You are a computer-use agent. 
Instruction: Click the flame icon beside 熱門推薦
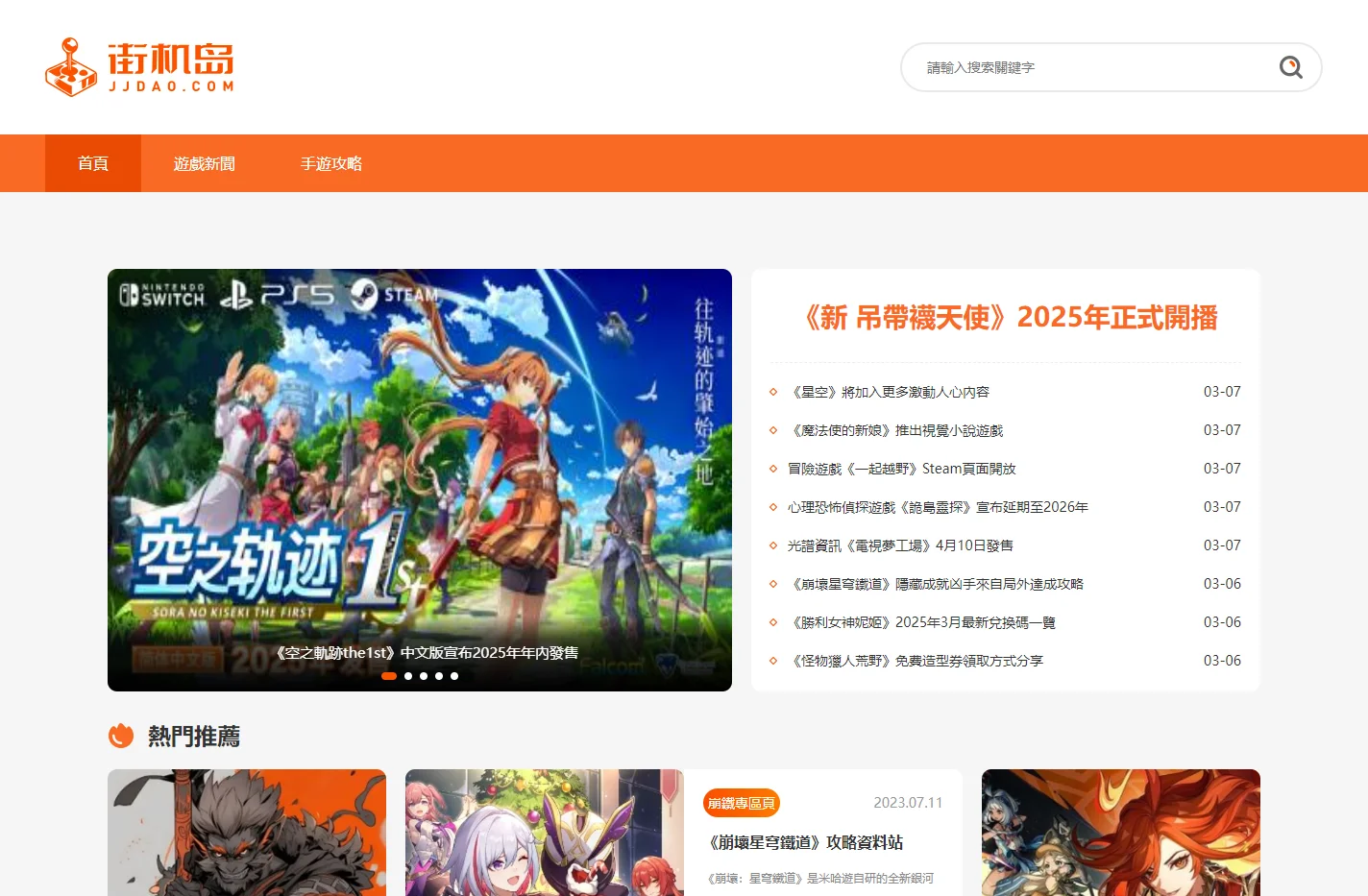click(121, 736)
